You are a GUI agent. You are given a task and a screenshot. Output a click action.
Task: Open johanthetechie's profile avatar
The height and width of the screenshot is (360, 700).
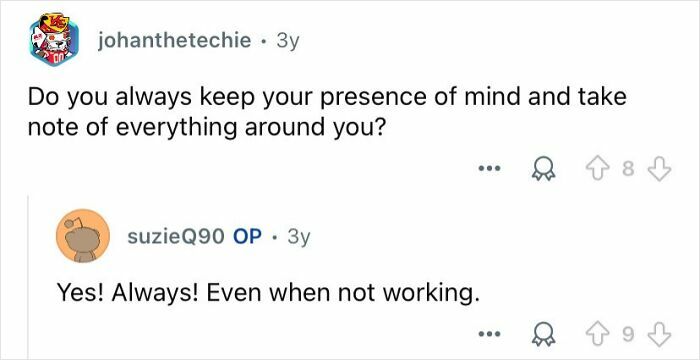point(54,39)
